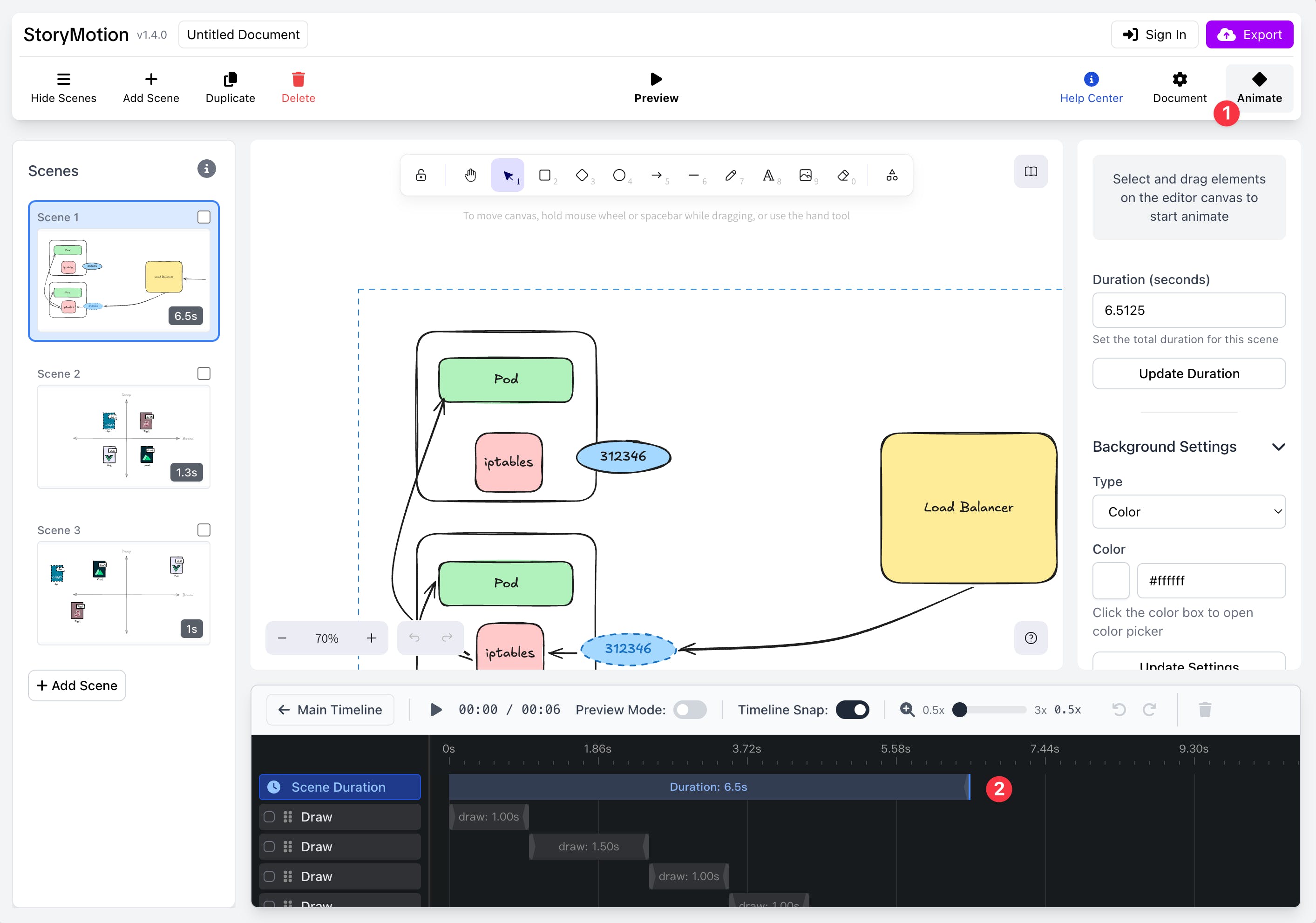The height and width of the screenshot is (923, 1316).
Task: Select the eraser tool
Action: click(842, 175)
